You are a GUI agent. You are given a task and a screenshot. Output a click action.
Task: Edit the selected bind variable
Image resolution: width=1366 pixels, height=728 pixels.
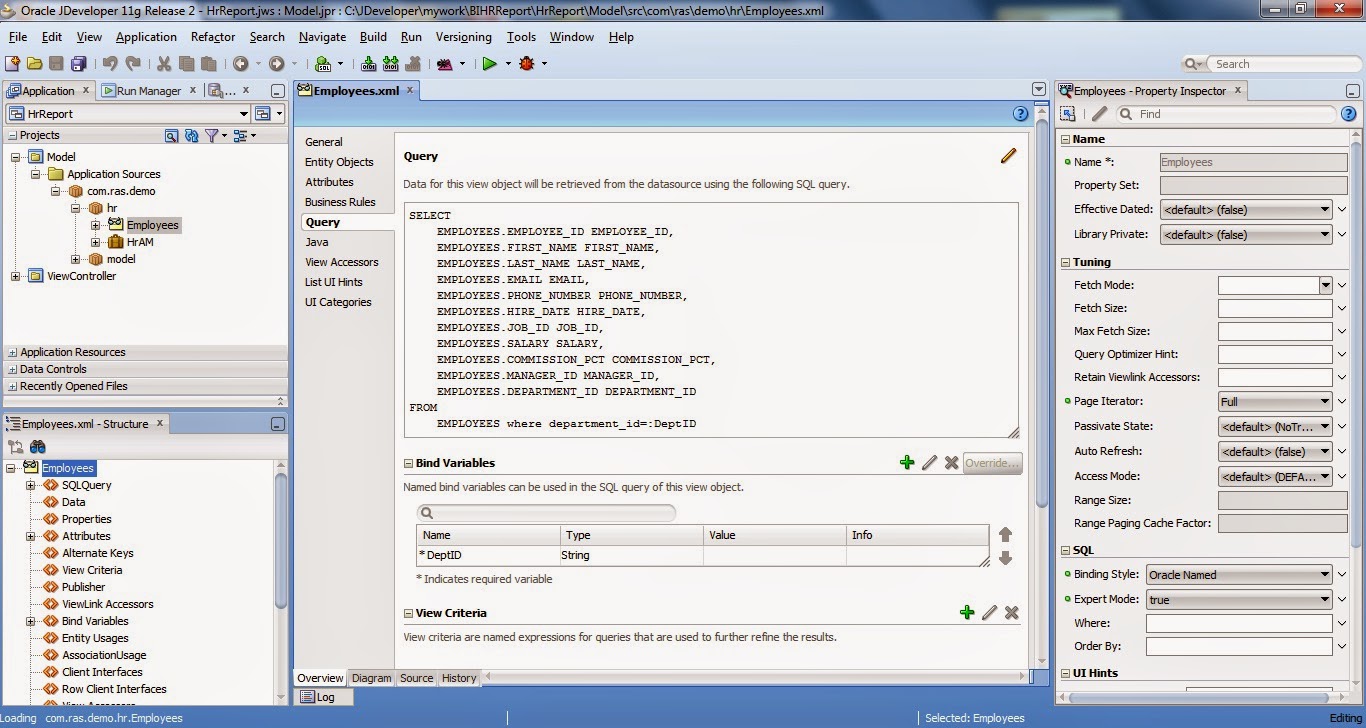tap(930, 462)
